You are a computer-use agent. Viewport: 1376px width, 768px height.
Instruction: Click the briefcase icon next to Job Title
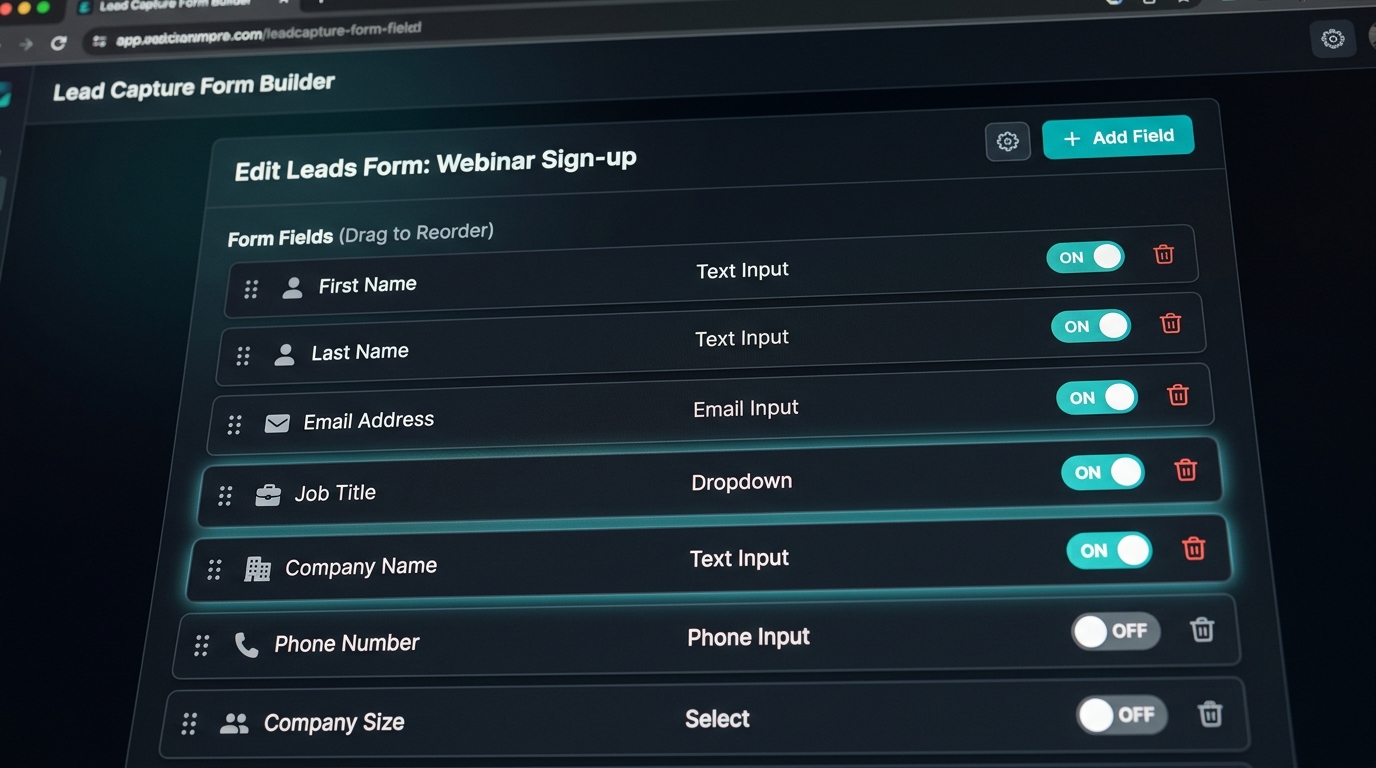point(268,495)
